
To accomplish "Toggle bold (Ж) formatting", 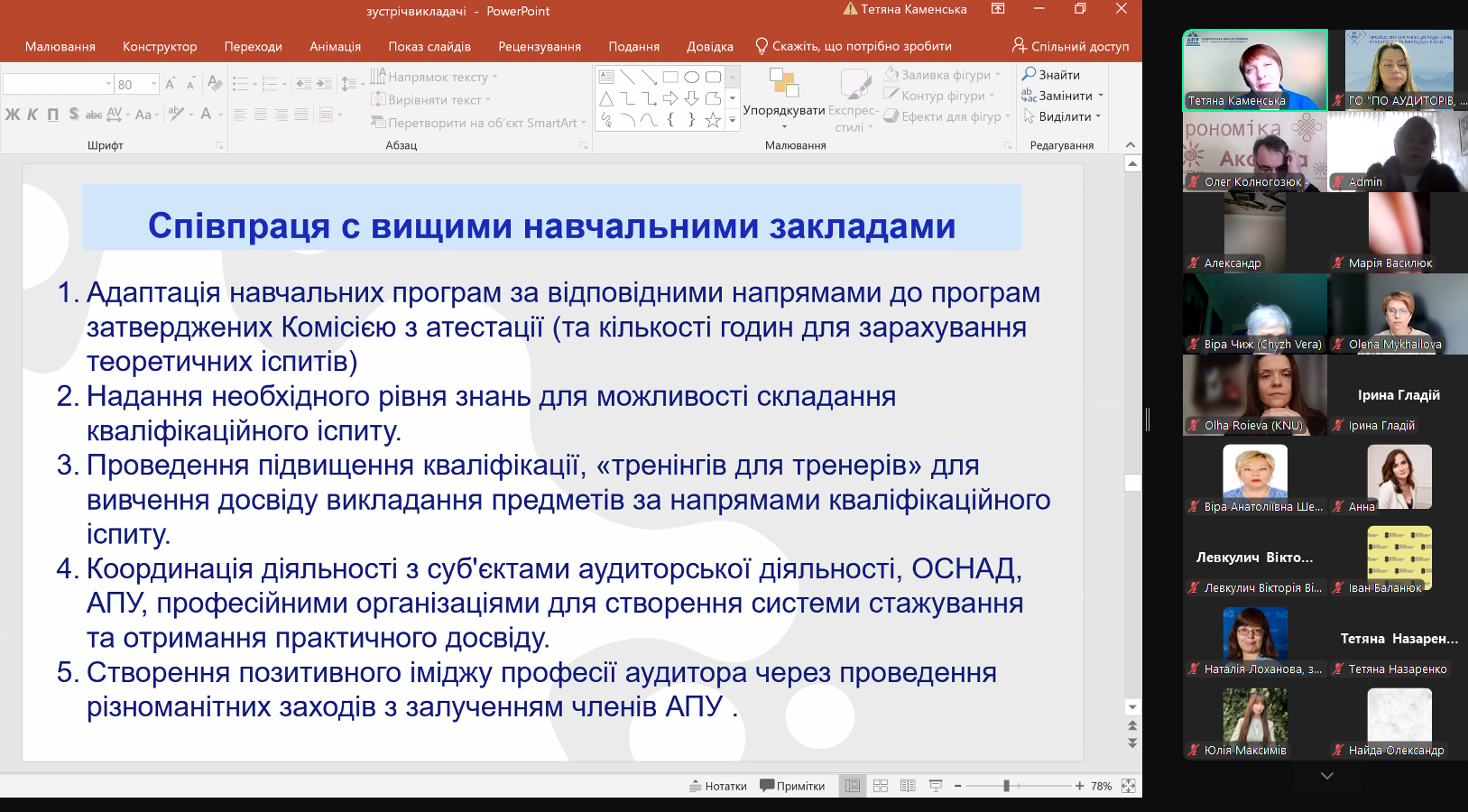I will pos(13,115).
